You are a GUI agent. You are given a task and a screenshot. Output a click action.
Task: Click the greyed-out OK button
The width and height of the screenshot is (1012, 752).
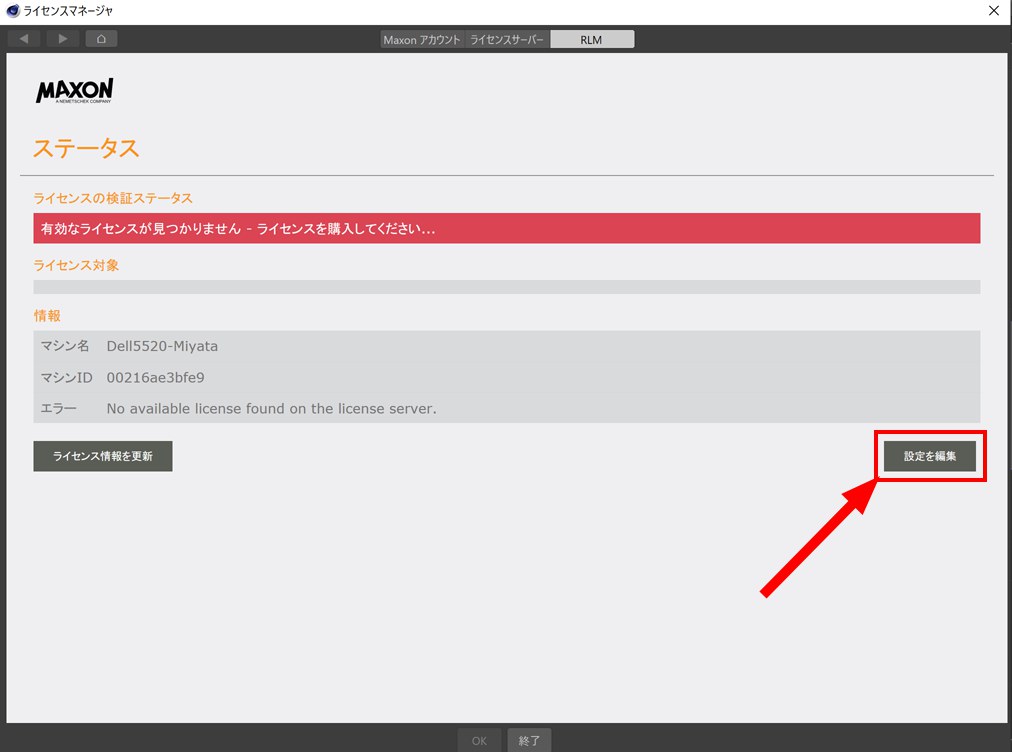point(479,740)
